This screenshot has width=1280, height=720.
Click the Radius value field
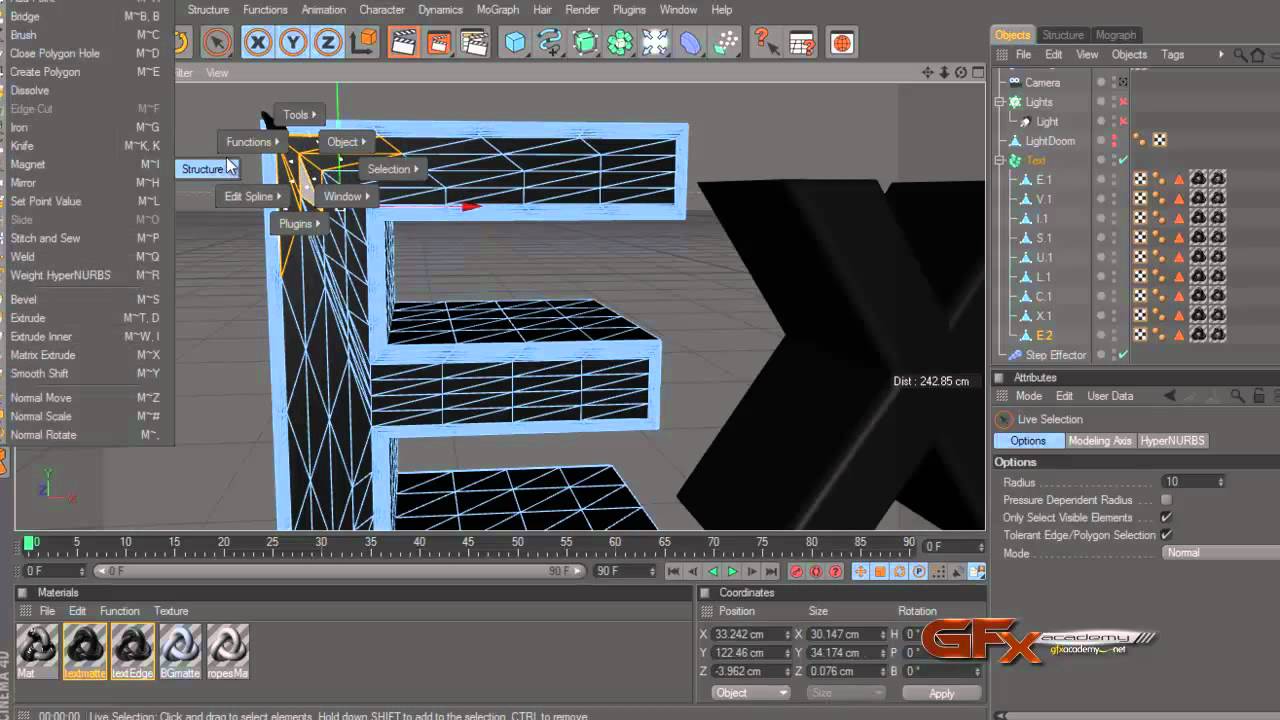(1194, 482)
